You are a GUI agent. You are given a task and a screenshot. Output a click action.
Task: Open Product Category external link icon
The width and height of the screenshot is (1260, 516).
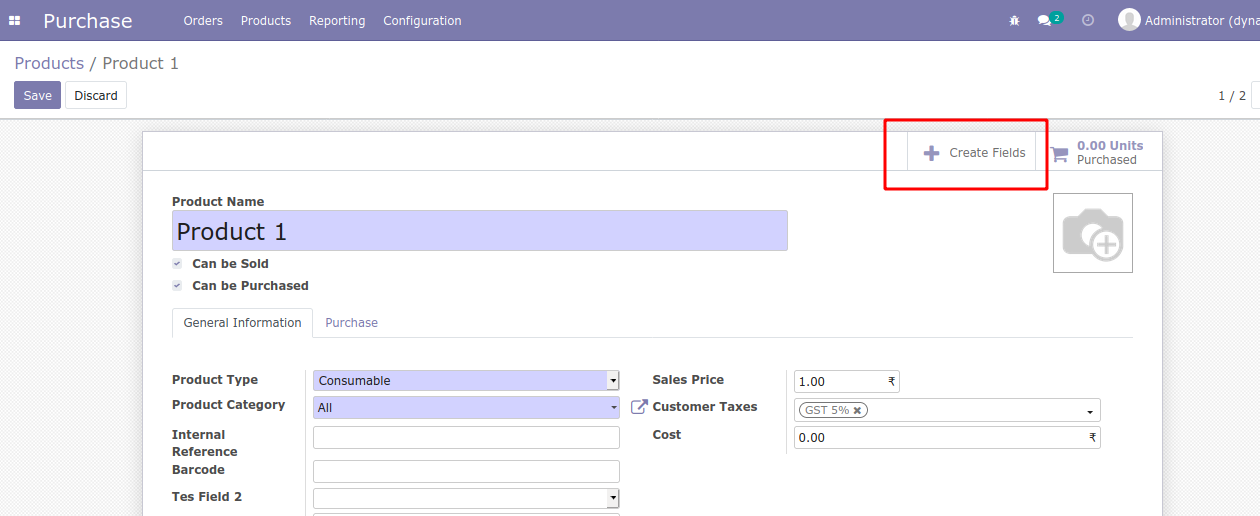pyautogui.click(x=639, y=407)
